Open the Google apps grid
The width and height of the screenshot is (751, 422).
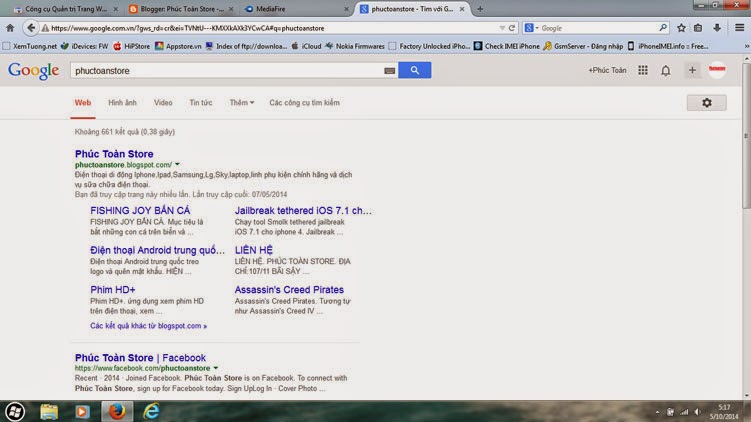[643, 70]
